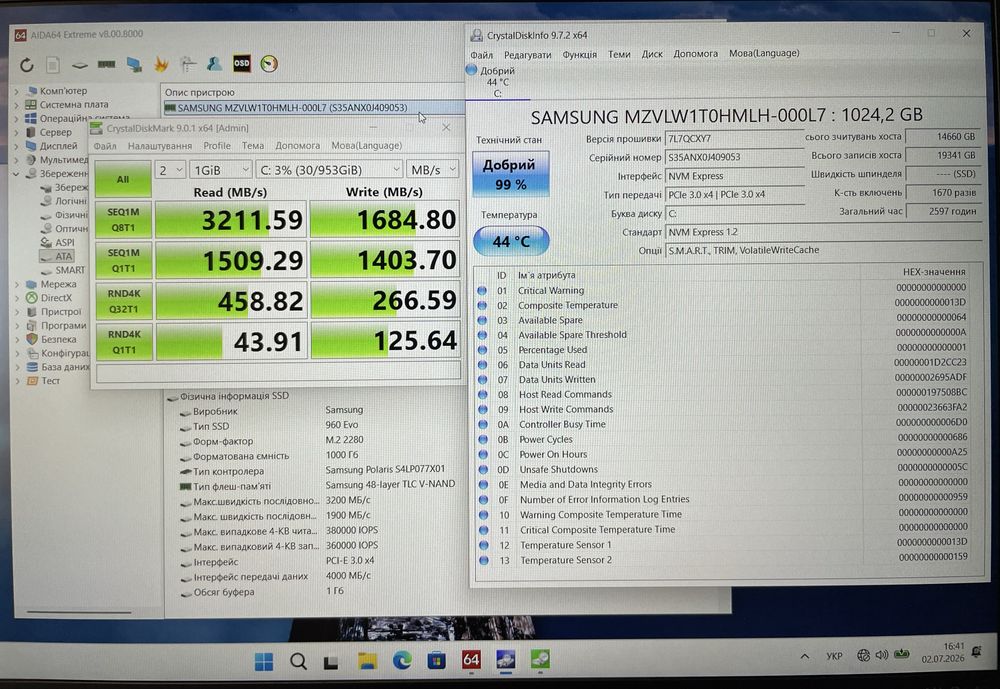
Task: Open the AIDA64 sensor gauge icon
Action: [x=269, y=63]
